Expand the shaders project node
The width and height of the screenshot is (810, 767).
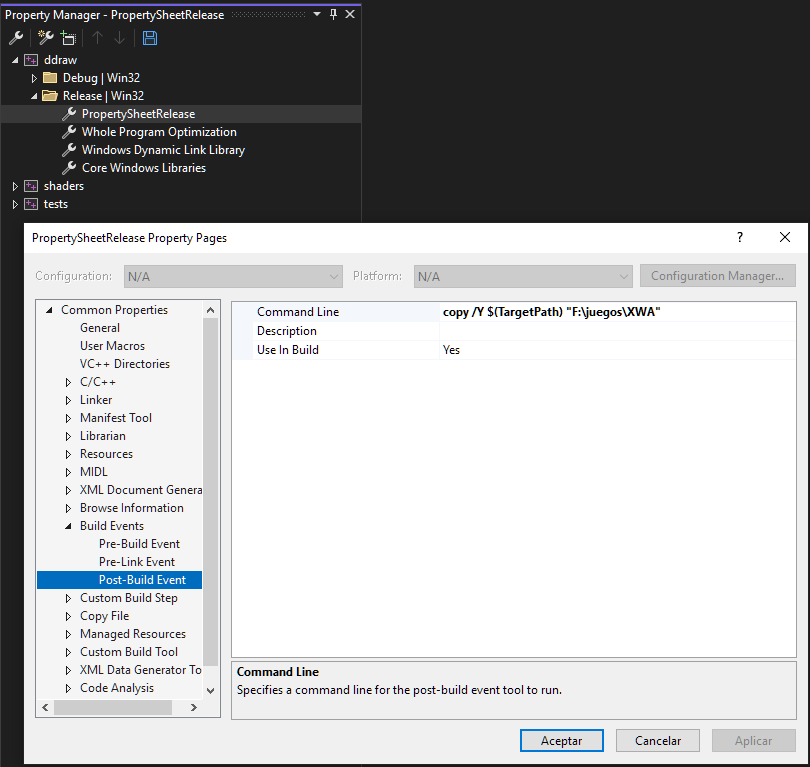point(15,186)
